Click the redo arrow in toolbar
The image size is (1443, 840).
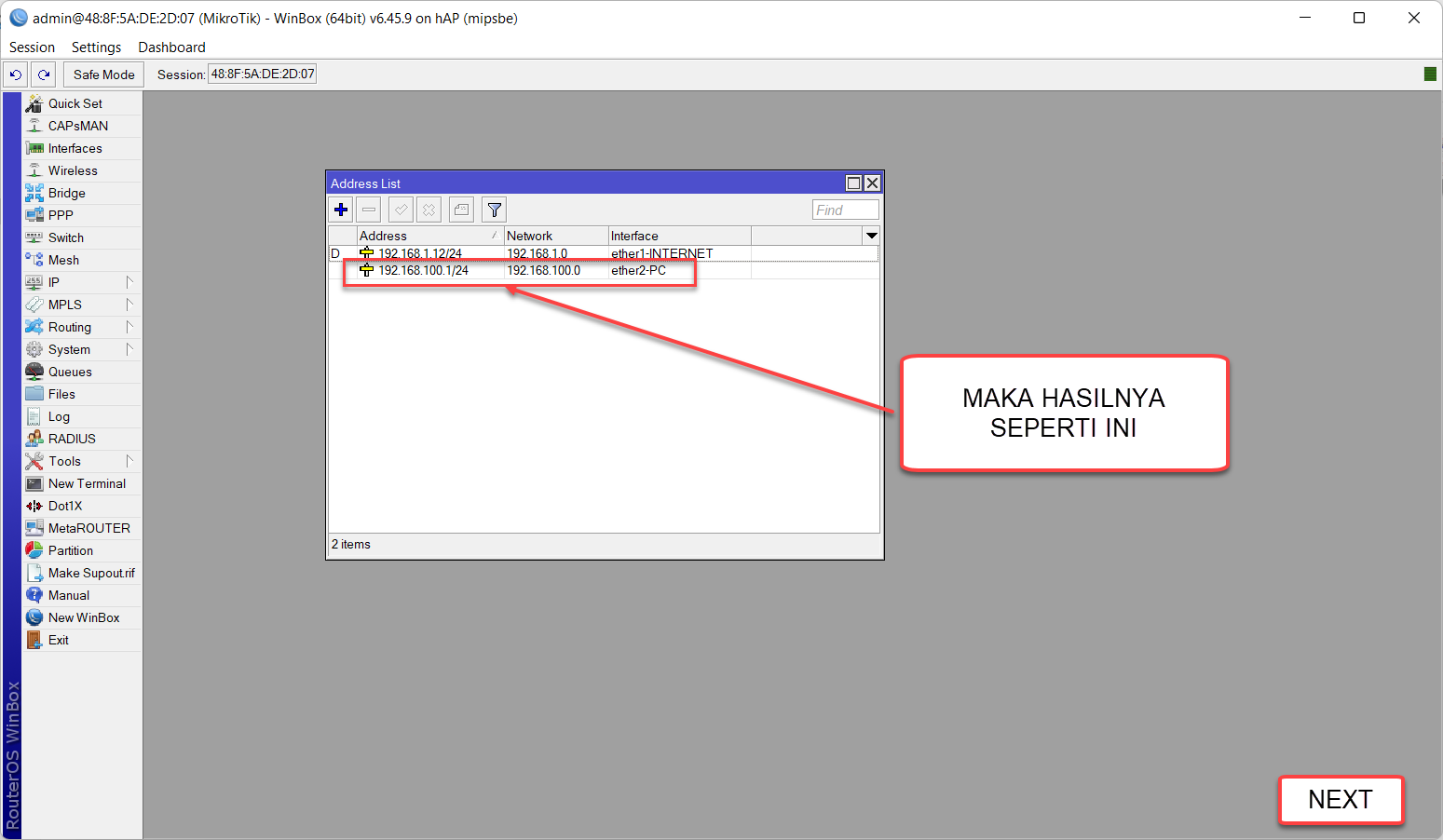click(x=43, y=75)
